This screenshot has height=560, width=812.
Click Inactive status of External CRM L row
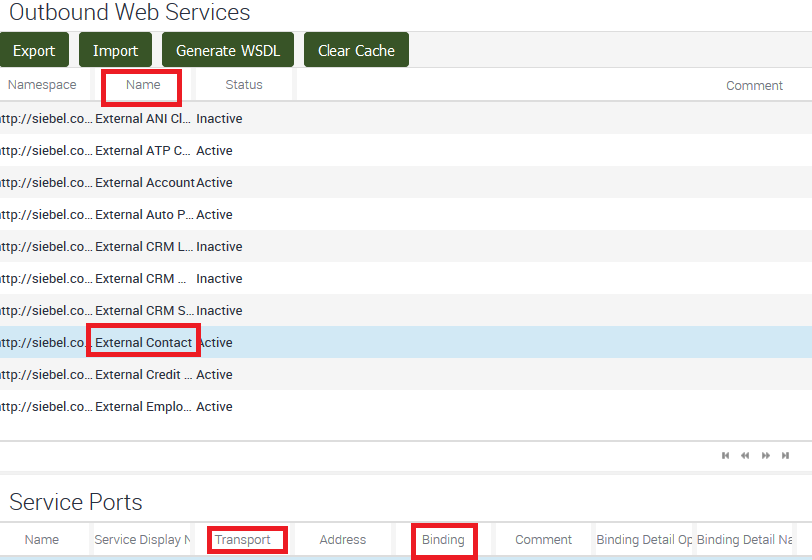coord(219,247)
